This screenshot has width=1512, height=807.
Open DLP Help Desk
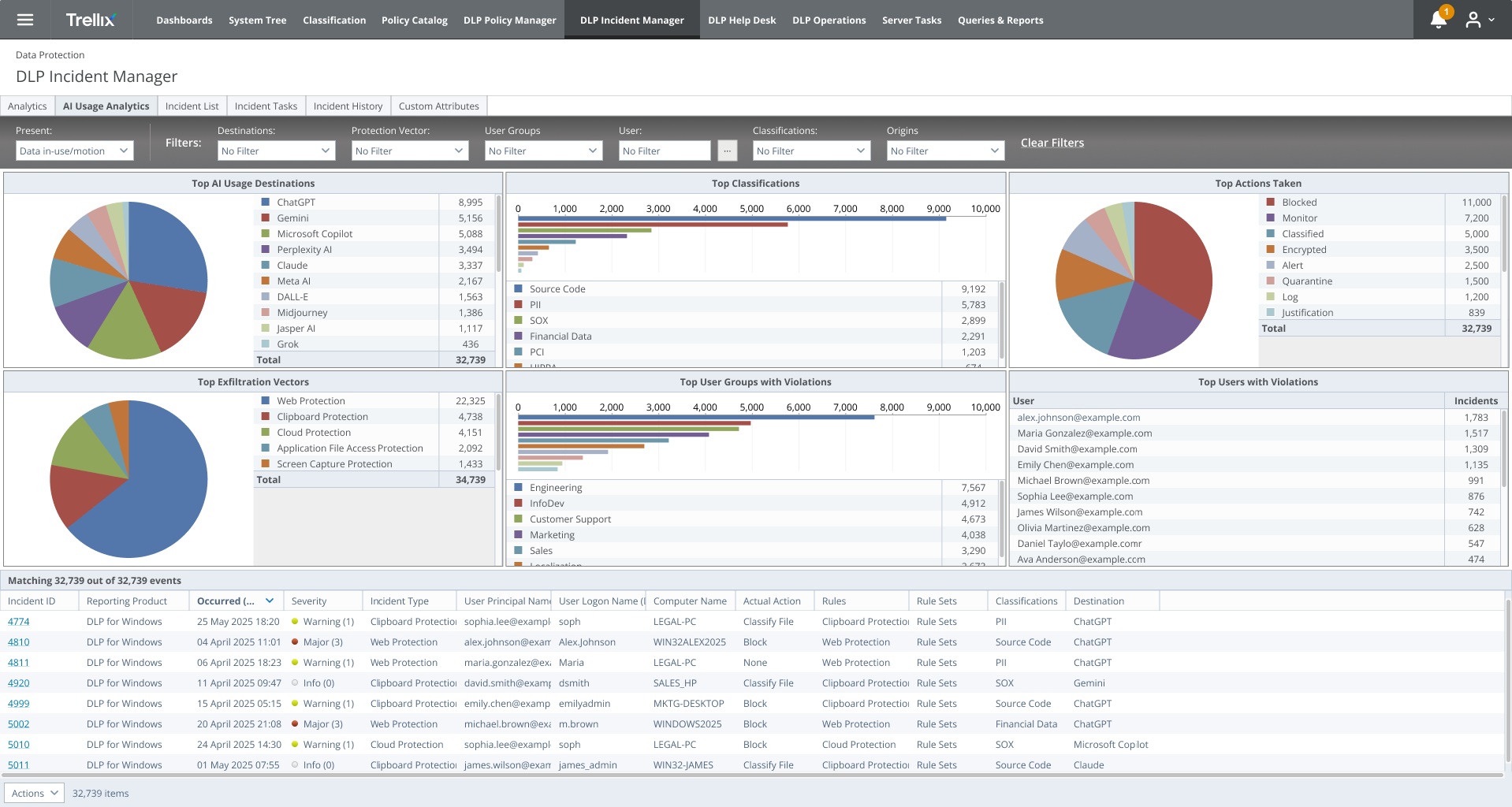click(x=742, y=20)
